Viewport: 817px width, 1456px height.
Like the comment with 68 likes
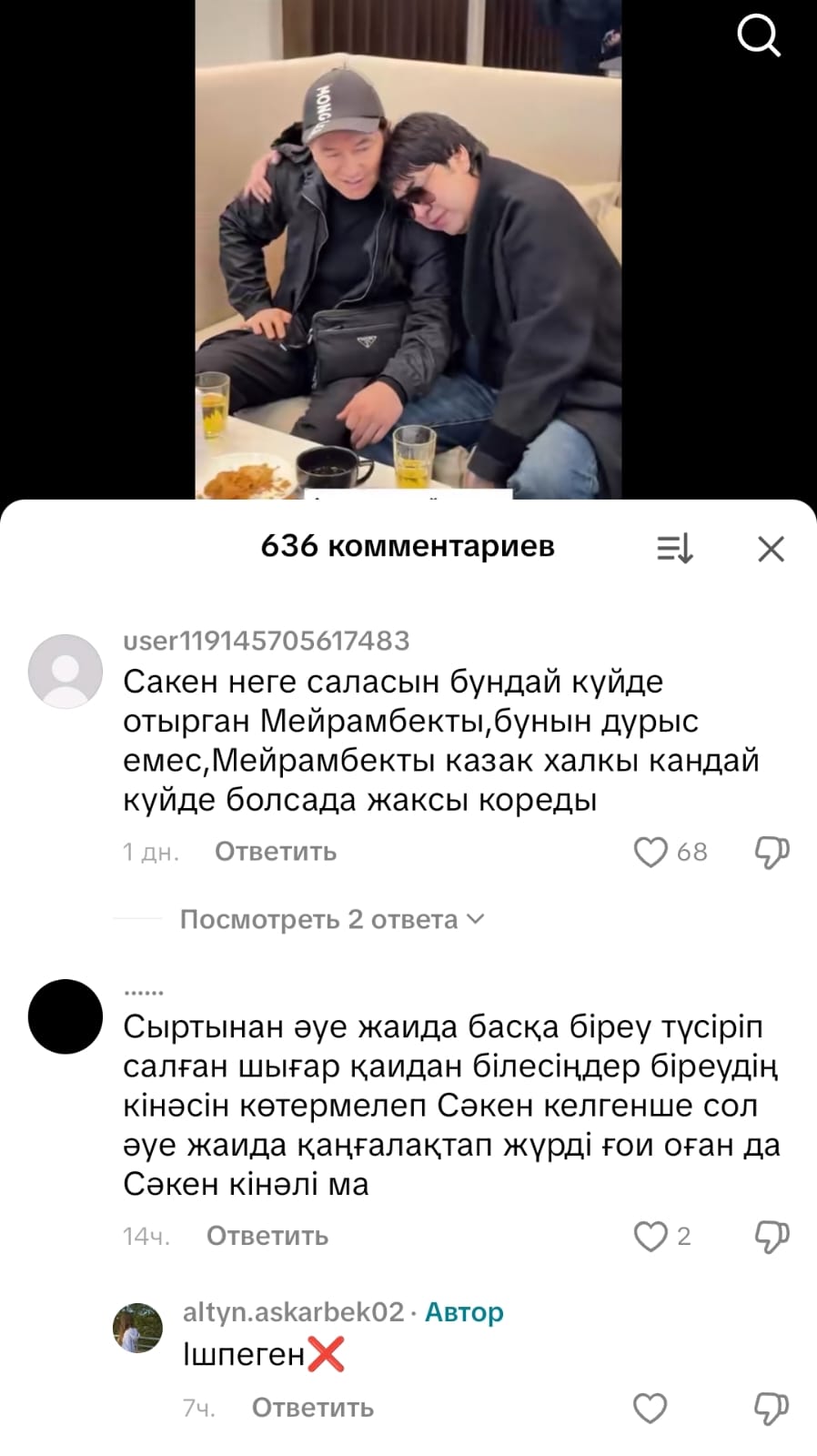[x=651, y=852]
